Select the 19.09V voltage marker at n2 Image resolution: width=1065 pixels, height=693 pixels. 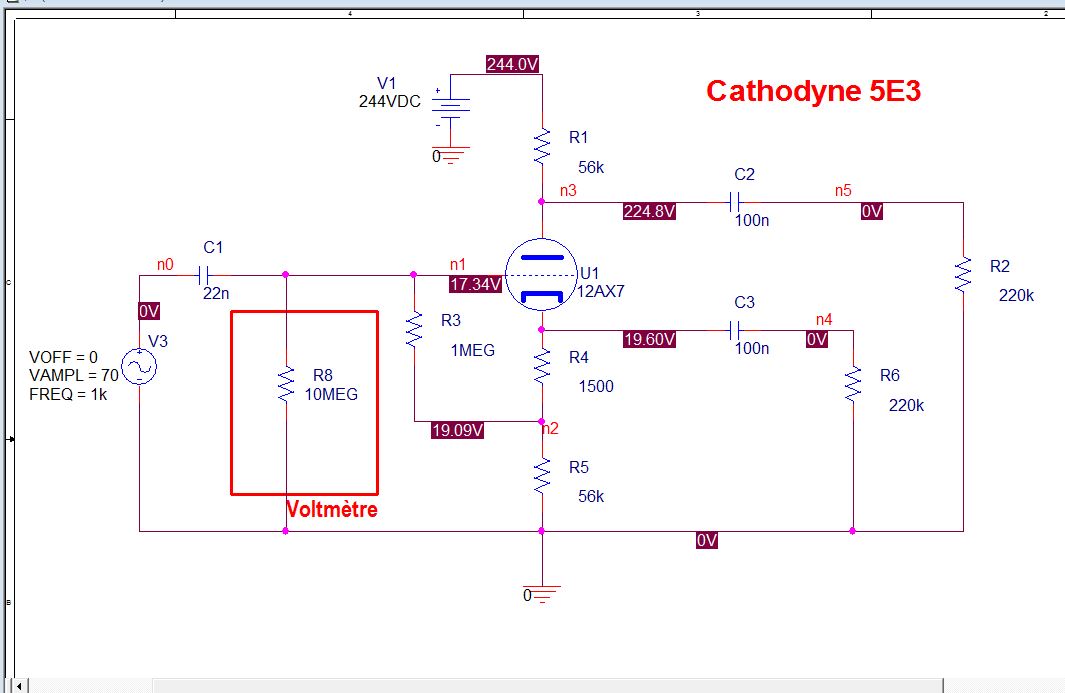pos(457,431)
